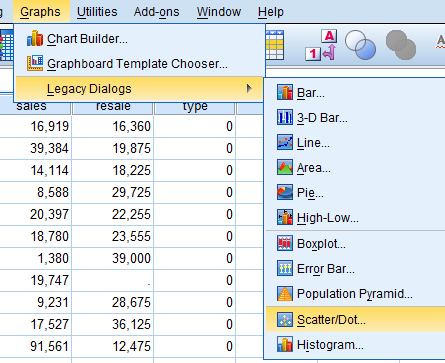The height and width of the screenshot is (363, 445).
Task: Click resale cell 19,875
Action: tap(113, 148)
